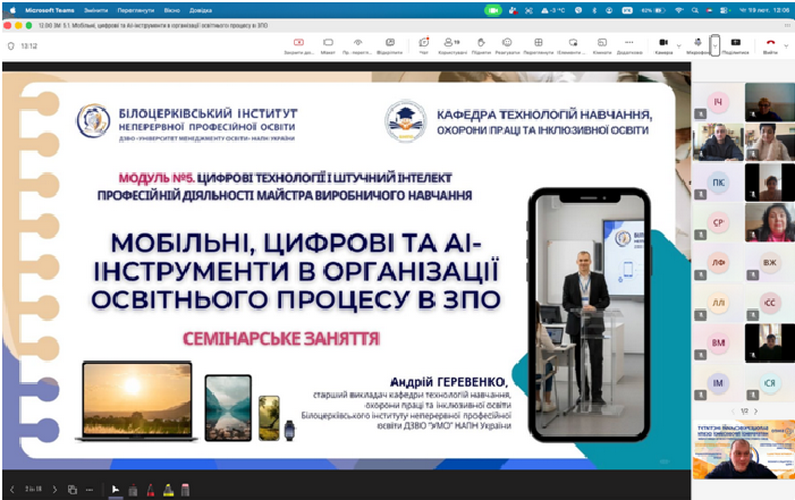
Task: Open the participants (People) list
Action: click(x=452, y=44)
